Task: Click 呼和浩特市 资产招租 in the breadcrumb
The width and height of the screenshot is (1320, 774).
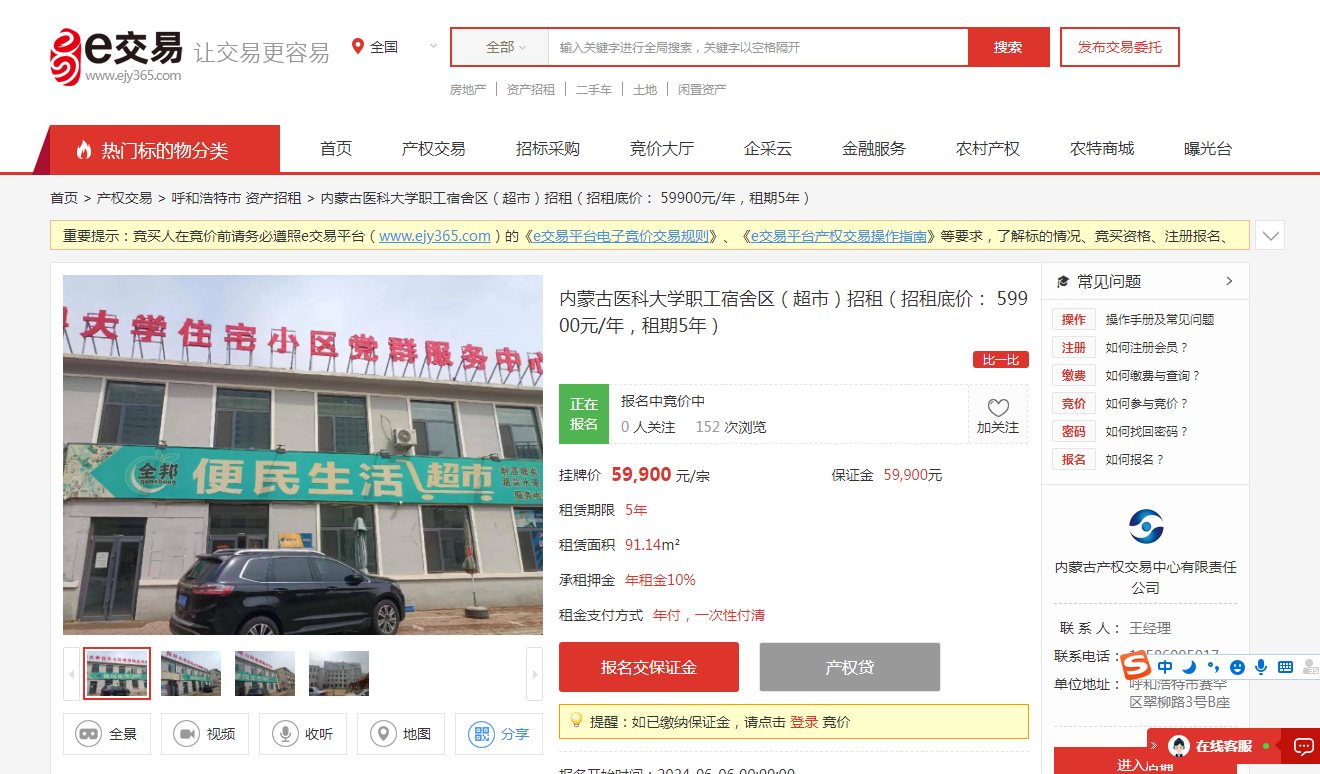Action: coord(236,198)
